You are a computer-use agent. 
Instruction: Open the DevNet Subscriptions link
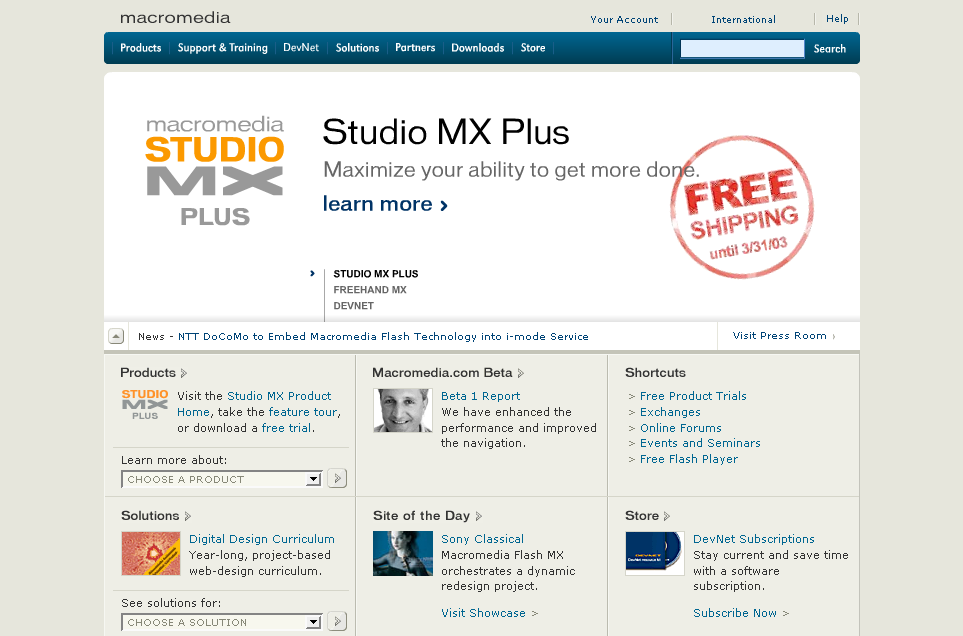pos(754,539)
